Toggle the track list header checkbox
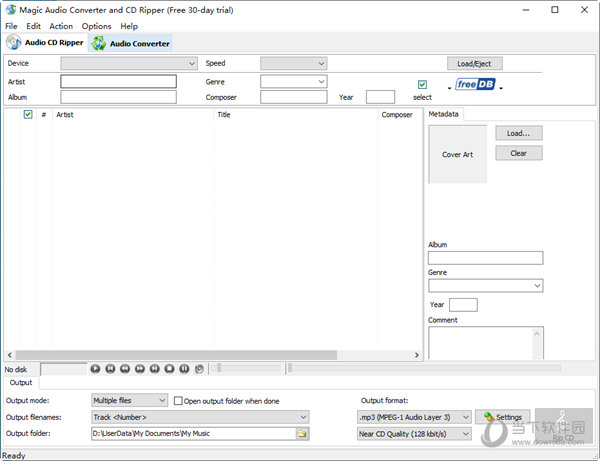Viewport: 600px width, 461px height. 28,114
